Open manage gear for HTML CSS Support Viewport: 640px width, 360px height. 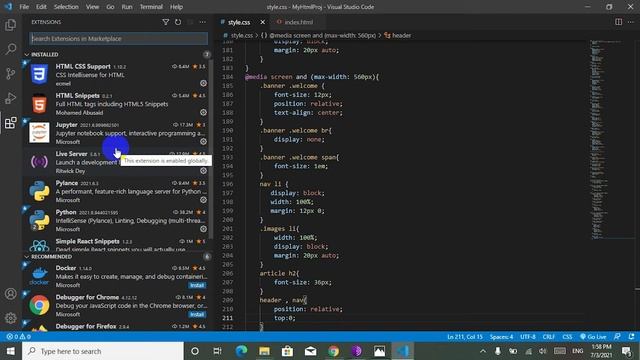point(203,83)
